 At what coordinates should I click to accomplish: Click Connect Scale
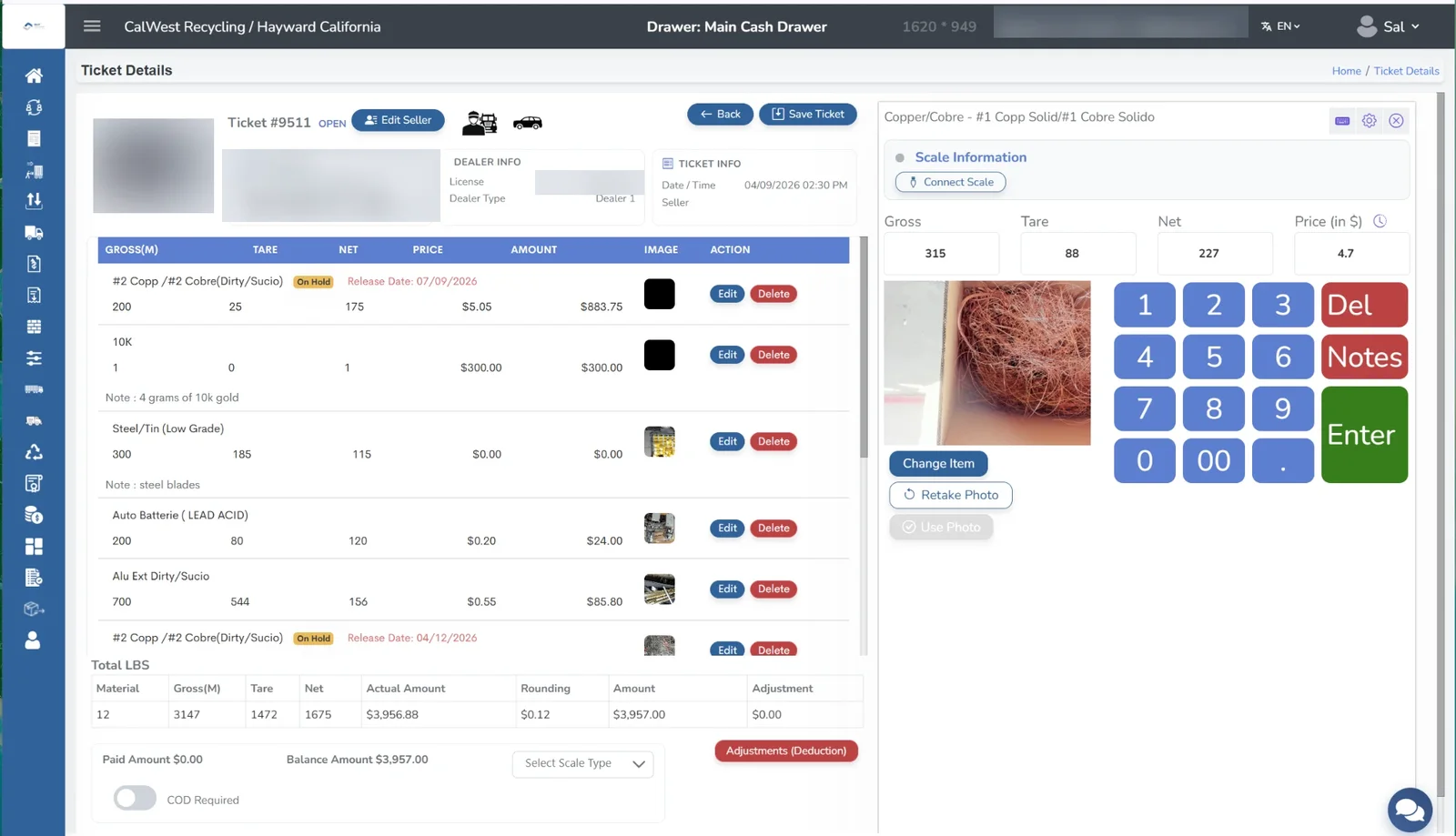click(951, 182)
